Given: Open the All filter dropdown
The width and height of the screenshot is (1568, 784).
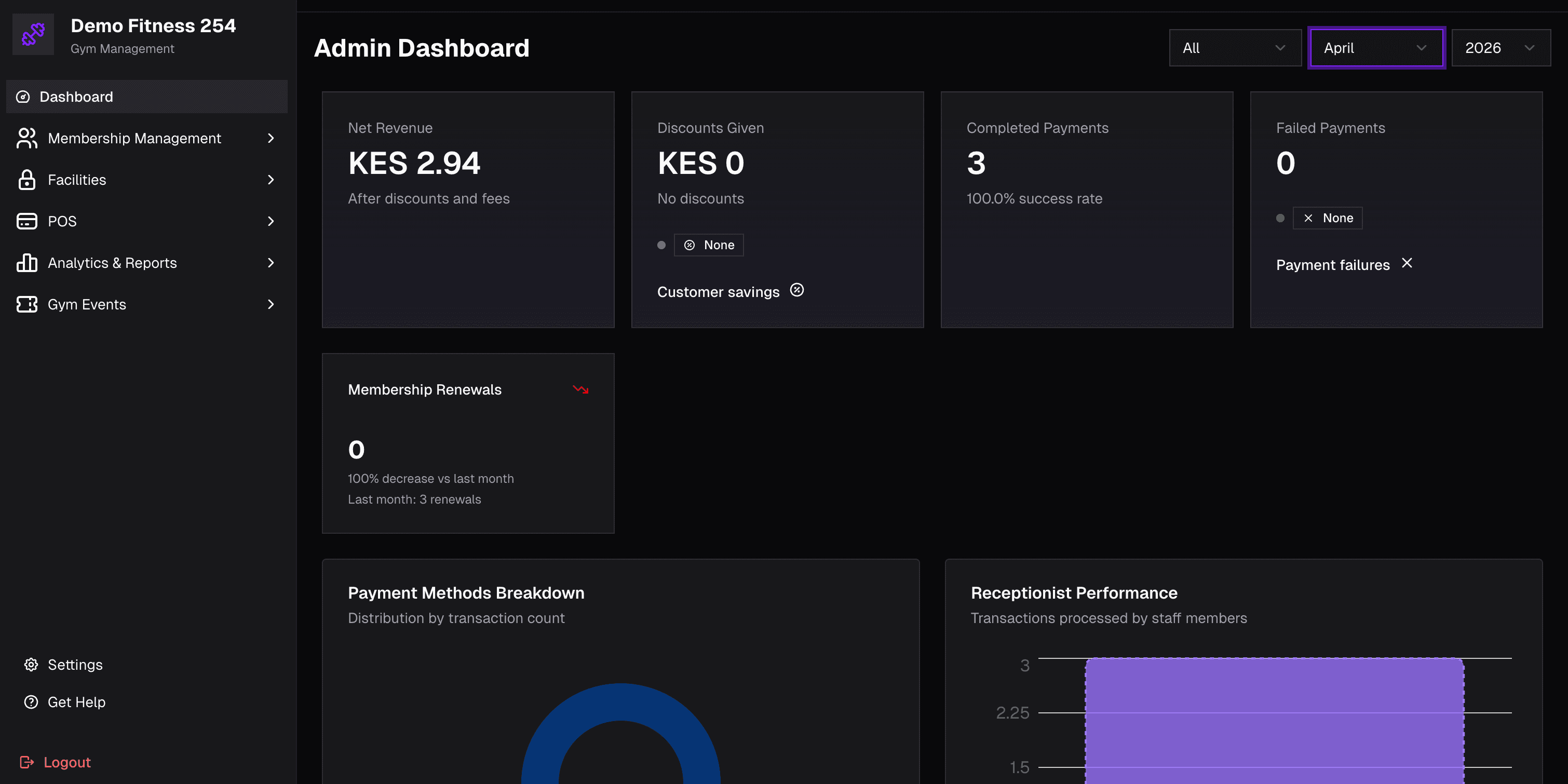Looking at the screenshot, I should 1235,47.
